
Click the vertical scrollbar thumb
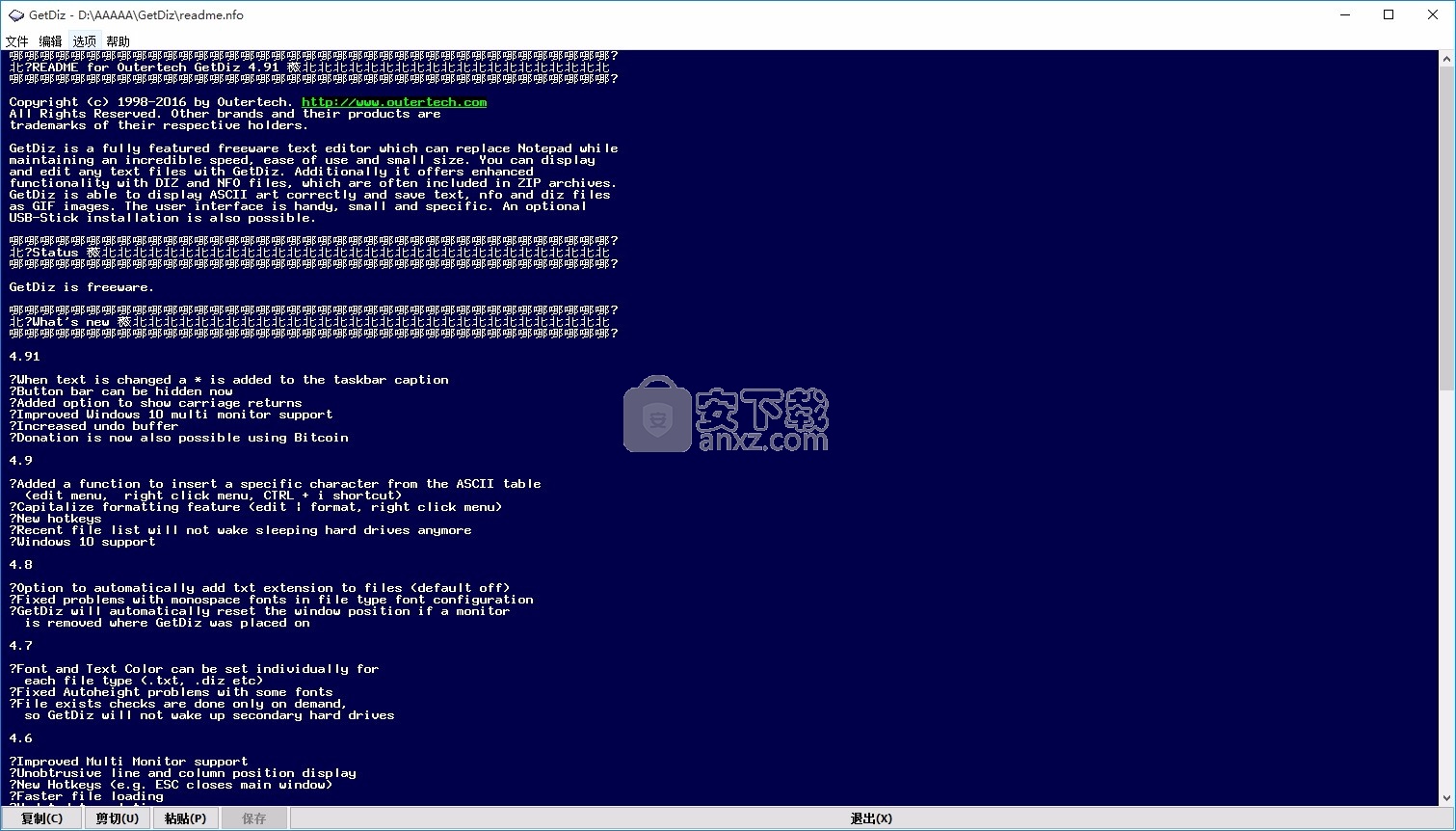[1446, 228]
